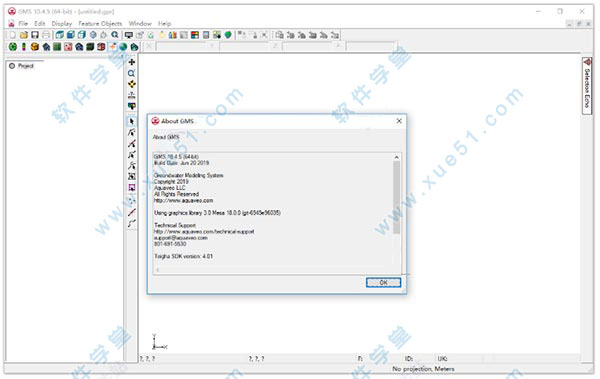Select the arrow Select Objects tool
Viewport: 600px width, 379px height.
(x=132, y=122)
